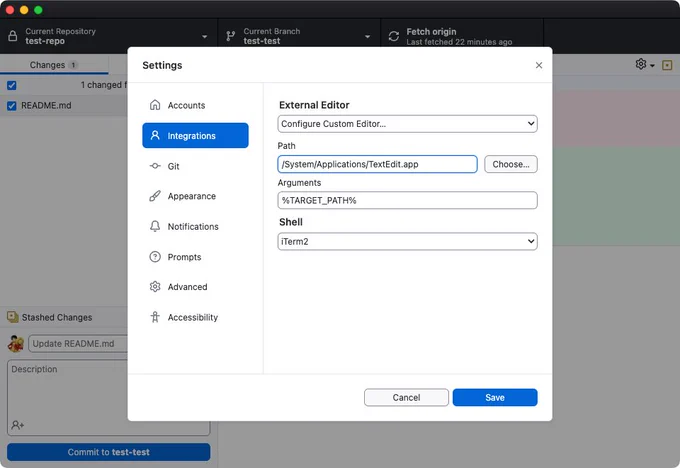
Task: Expand the Current Branch dropdown
Action: pos(299,36)
